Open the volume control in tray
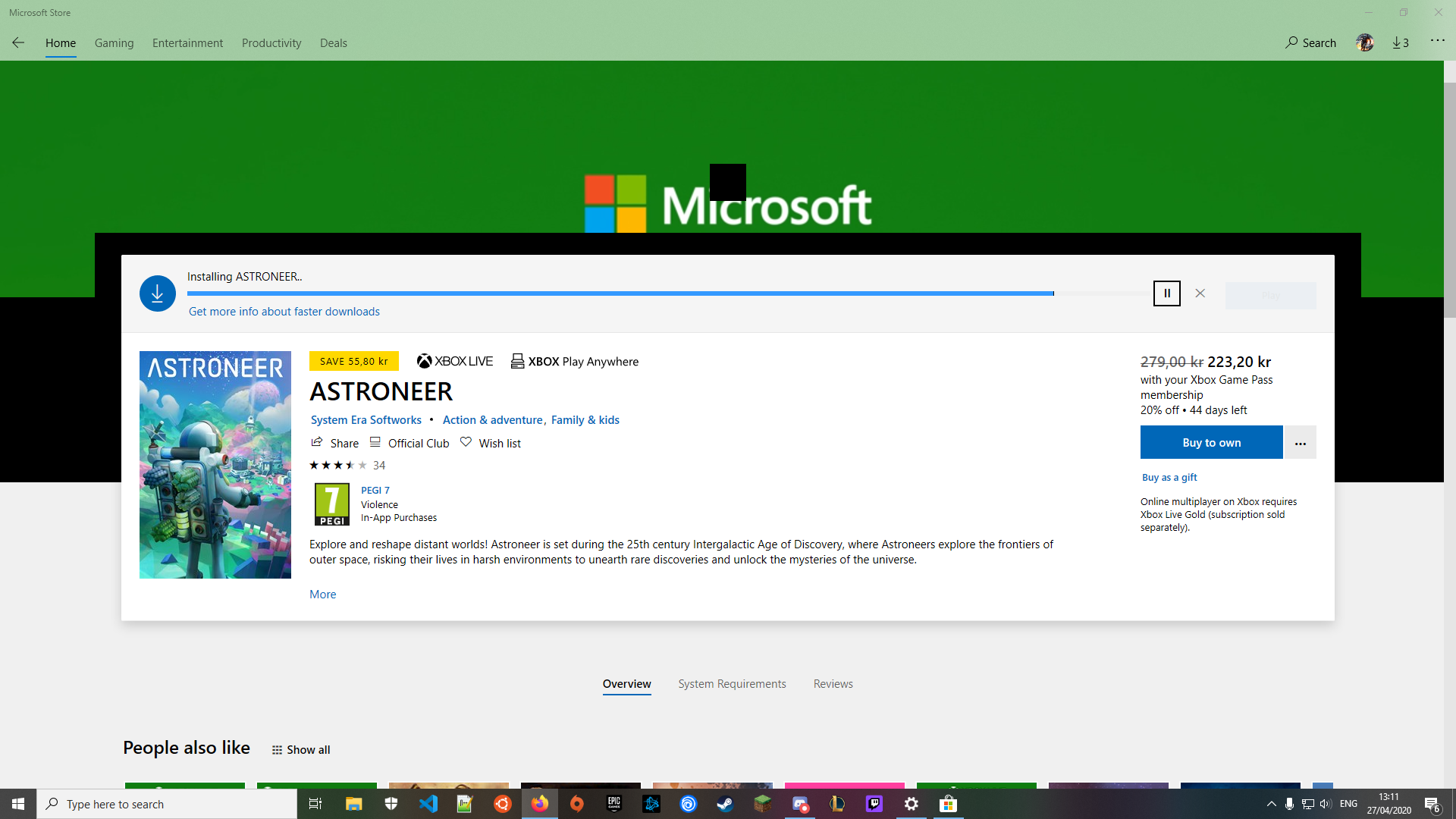1456x819 pixels. point(1326,804)
